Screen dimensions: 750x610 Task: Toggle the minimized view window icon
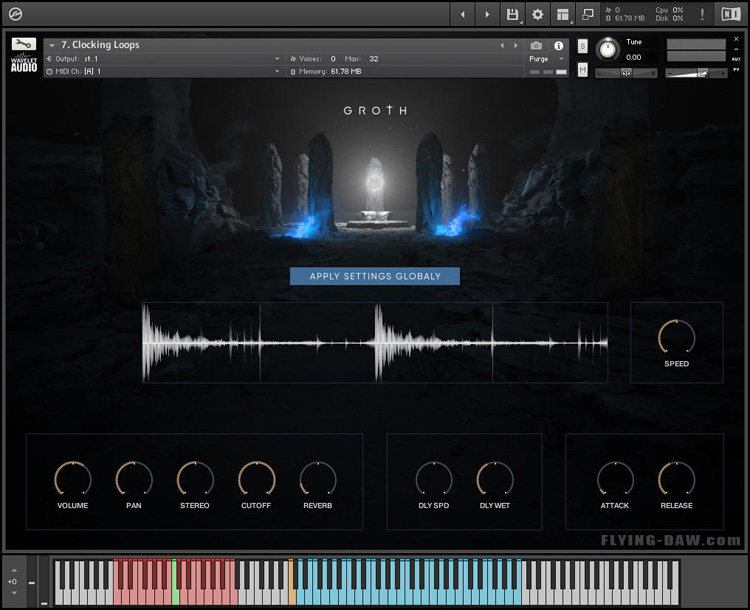588,14
